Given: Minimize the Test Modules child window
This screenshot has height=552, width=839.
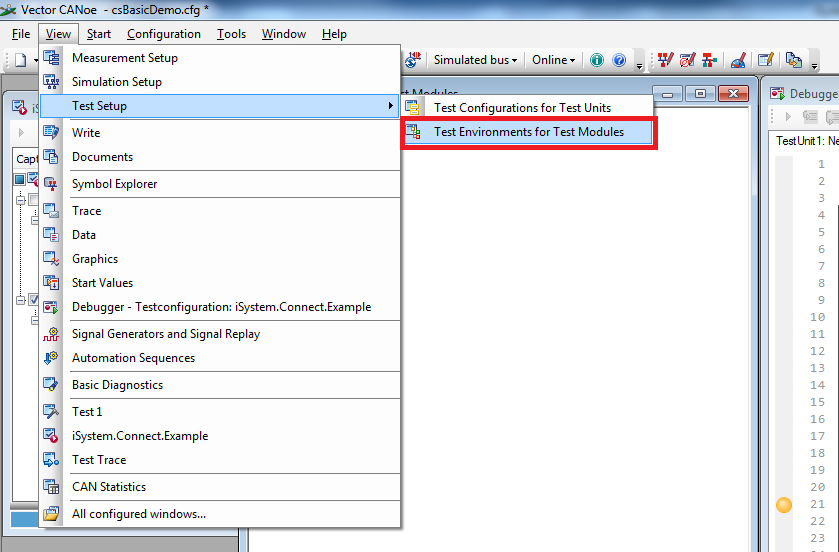Looking at the screenshot, I should tap(667, 94).
